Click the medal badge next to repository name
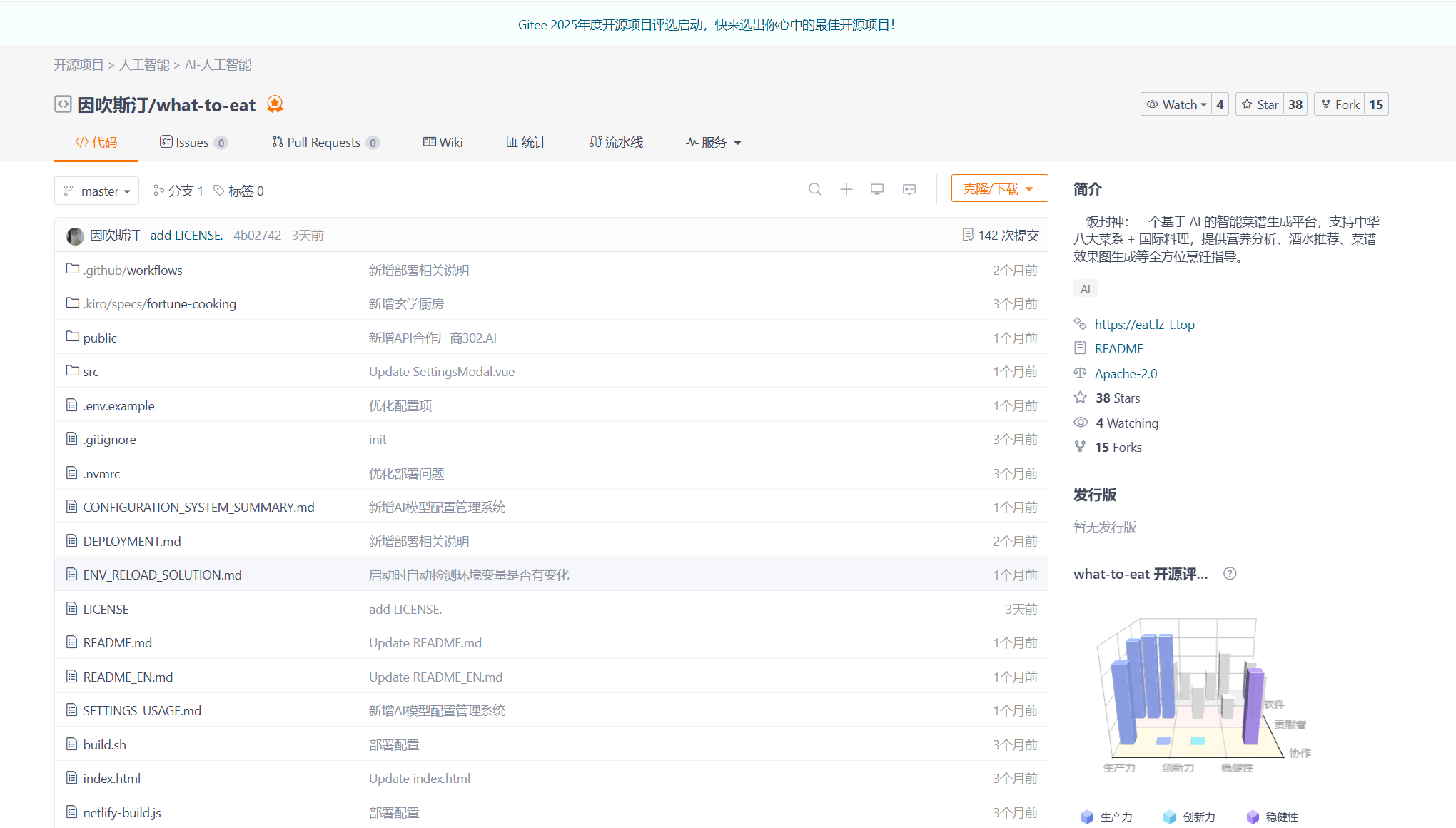The height and width of the screenshot is (828, 1456). tap(275, 104)
